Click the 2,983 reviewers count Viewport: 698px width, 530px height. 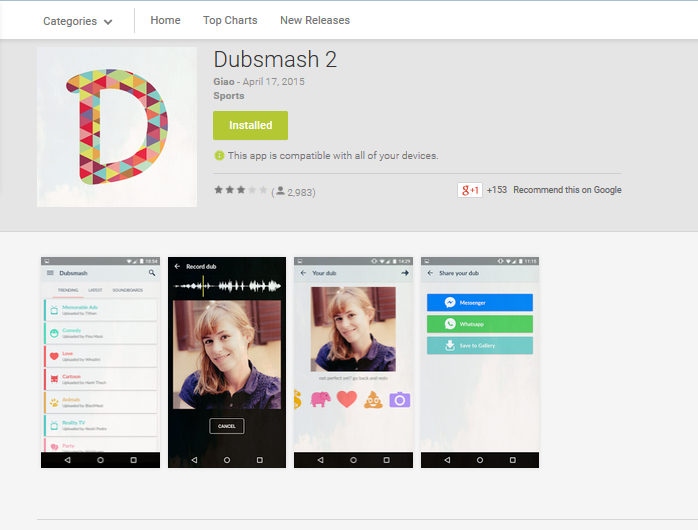pos(293,192)
